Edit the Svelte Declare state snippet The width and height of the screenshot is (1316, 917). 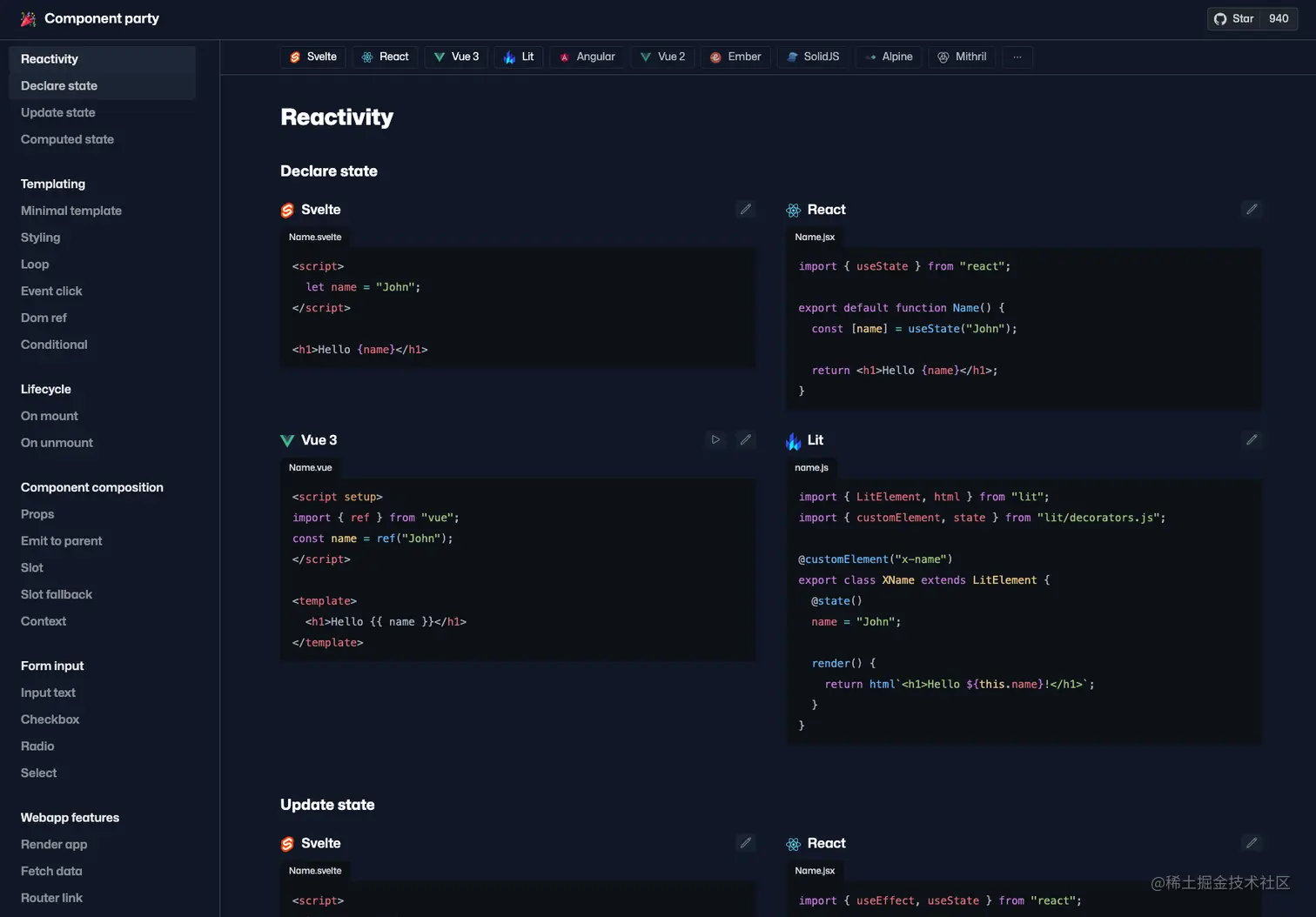click(x=746, y=209)
